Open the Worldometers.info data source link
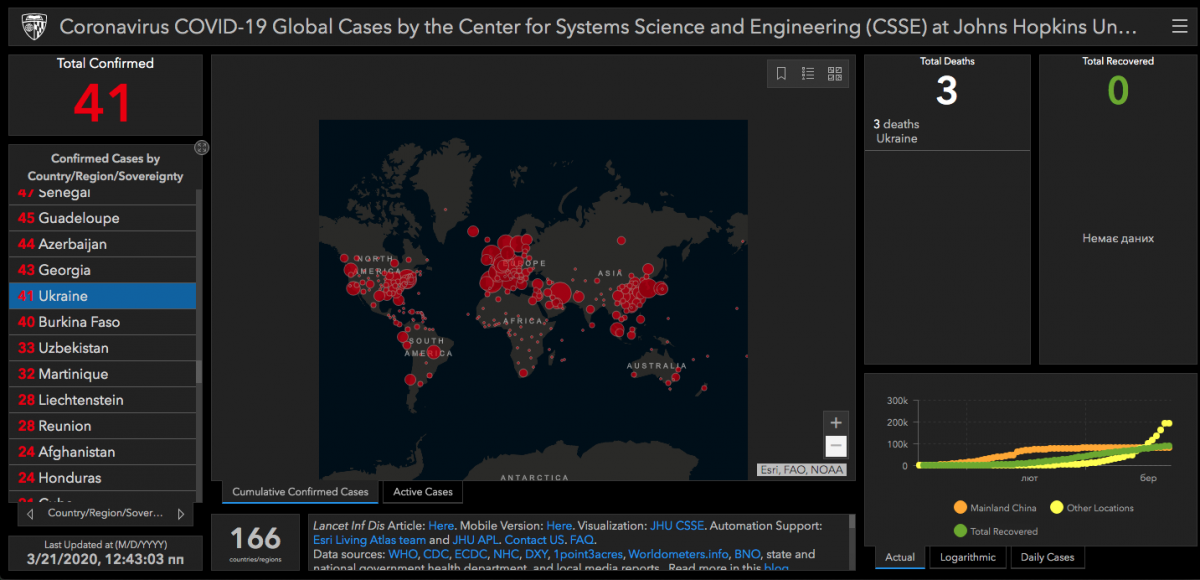 pos(677,554)
